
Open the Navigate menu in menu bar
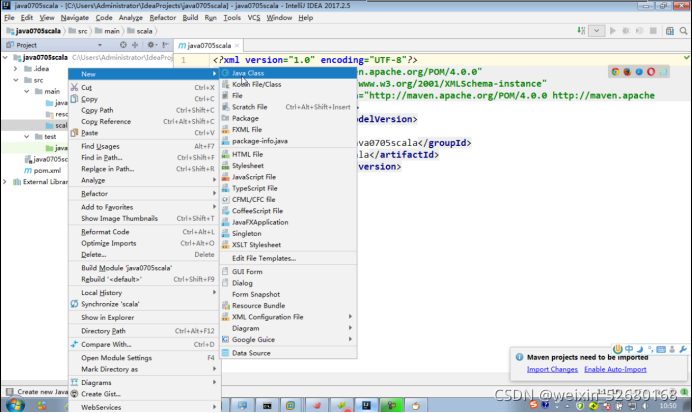point(75,18)
